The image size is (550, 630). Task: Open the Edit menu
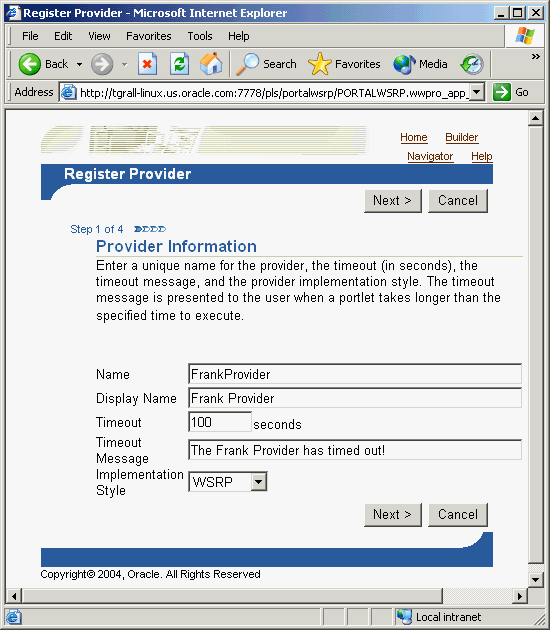(63, 36)
